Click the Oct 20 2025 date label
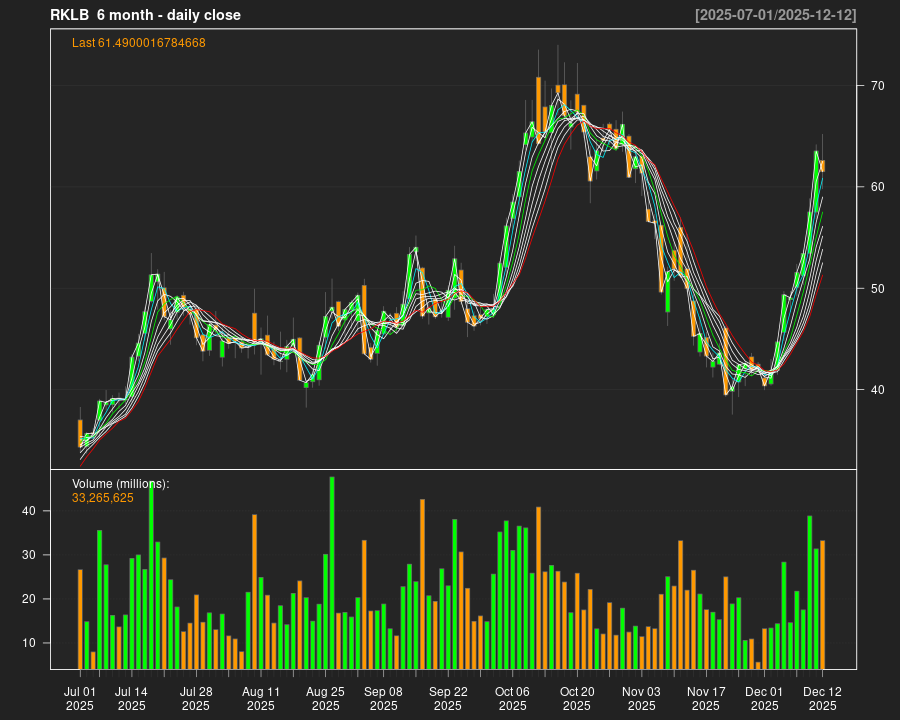900x720 pixels. tap(577, 698)
